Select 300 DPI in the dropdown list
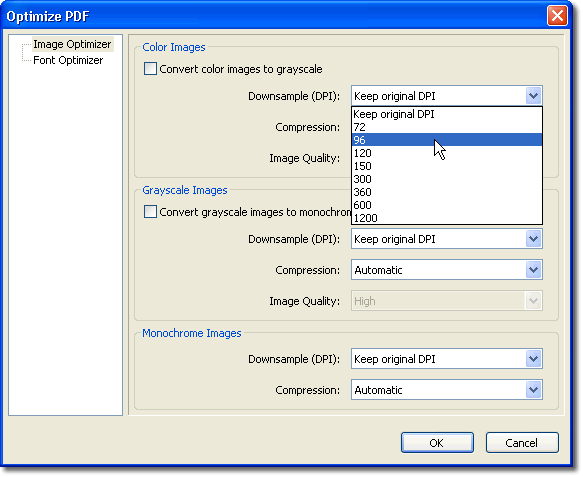 (x=447, y=179)
